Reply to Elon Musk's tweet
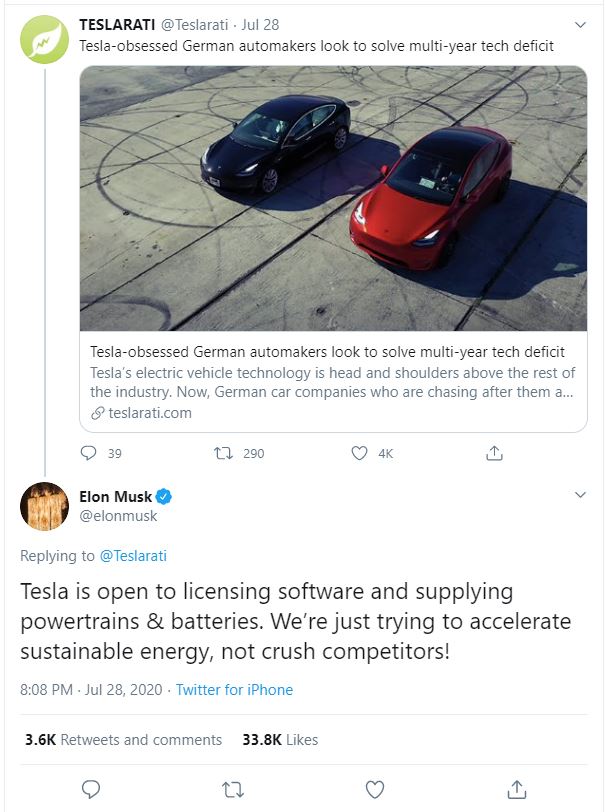Viewport: 605px width, 812px height. click(x=90, y=789)
